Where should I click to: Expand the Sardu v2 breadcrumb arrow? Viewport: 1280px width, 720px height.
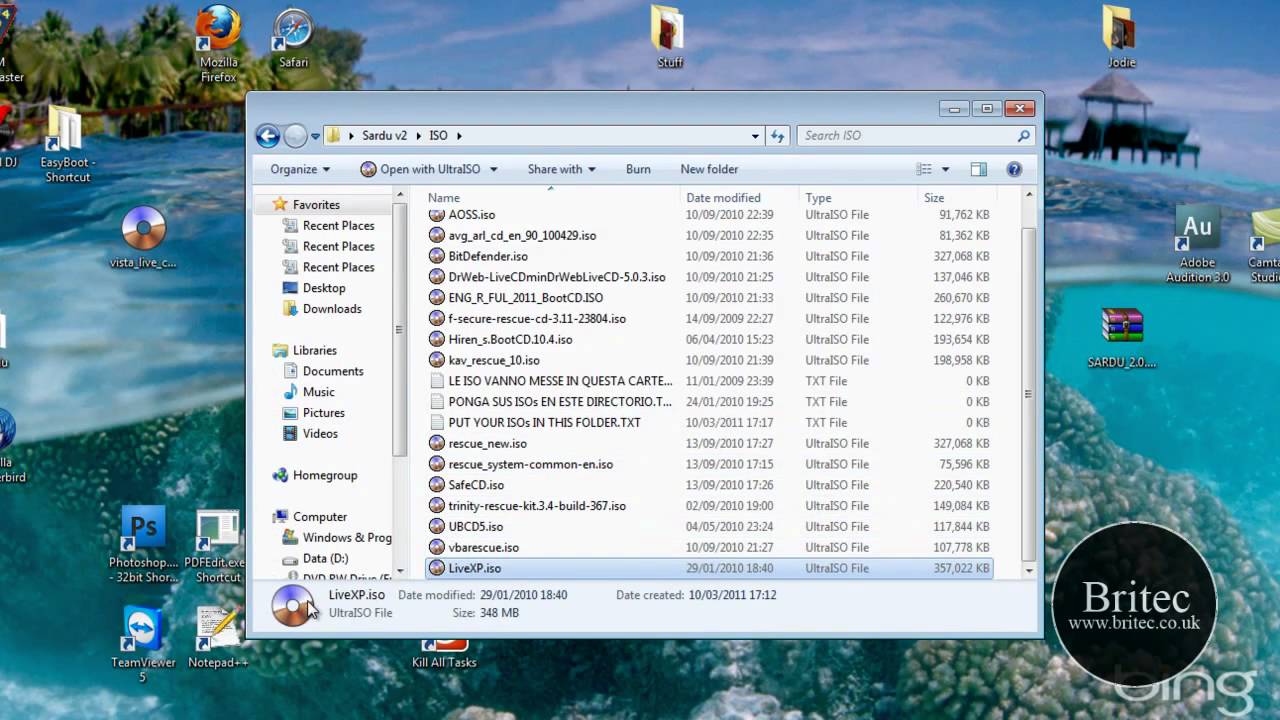(x=417, y=136)
